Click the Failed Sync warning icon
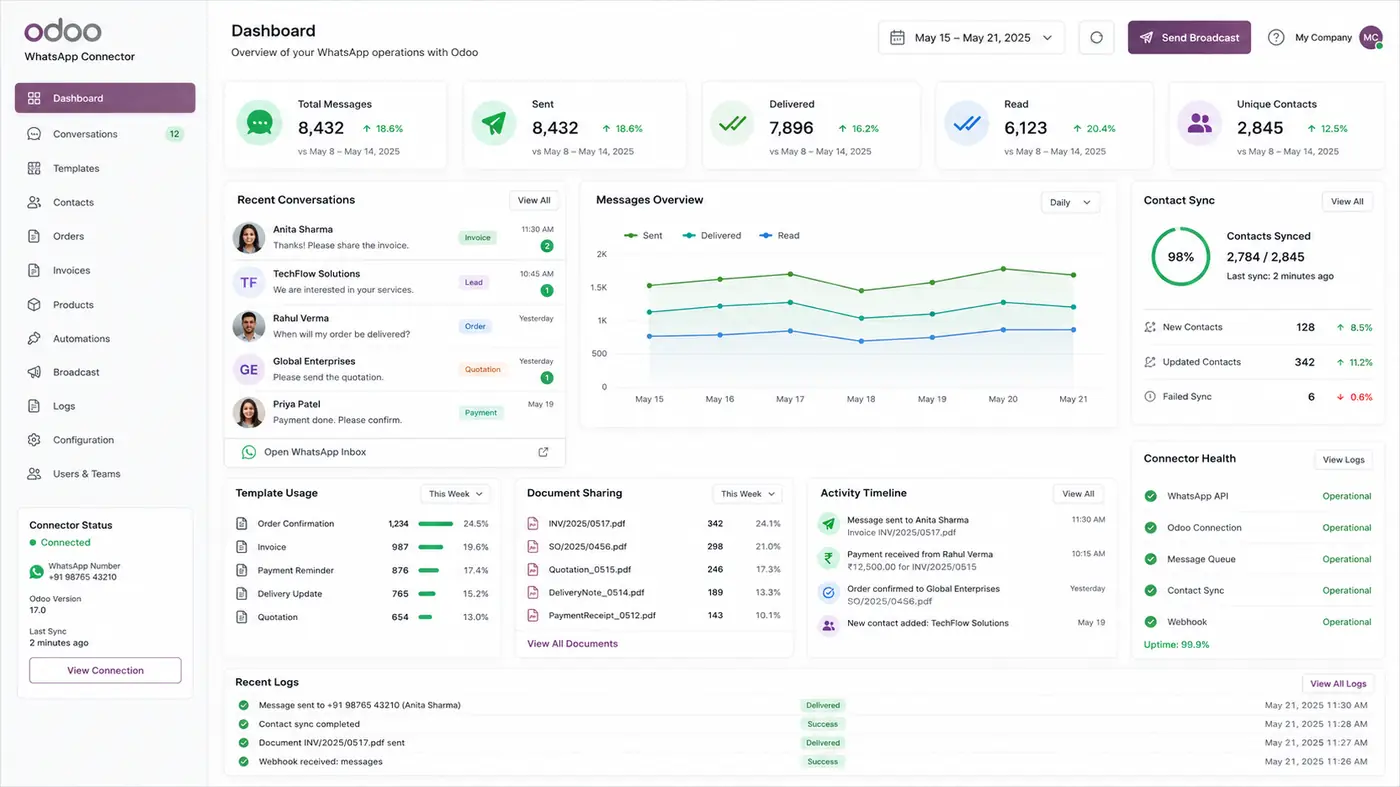 point(1150,397)
